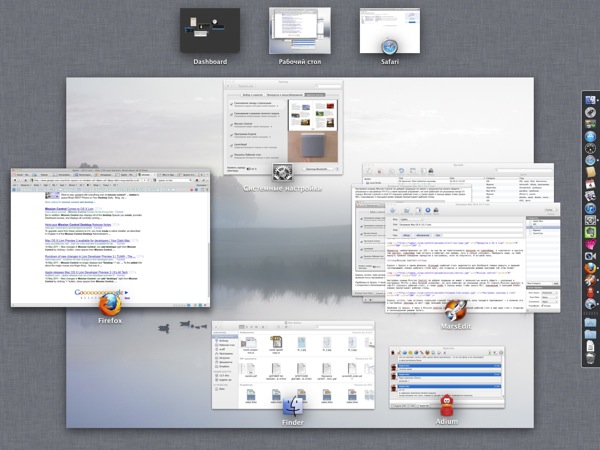The image size is (600, 450).
Task: Click Next under Google pagination in Firefox
Action: [127, 298]
